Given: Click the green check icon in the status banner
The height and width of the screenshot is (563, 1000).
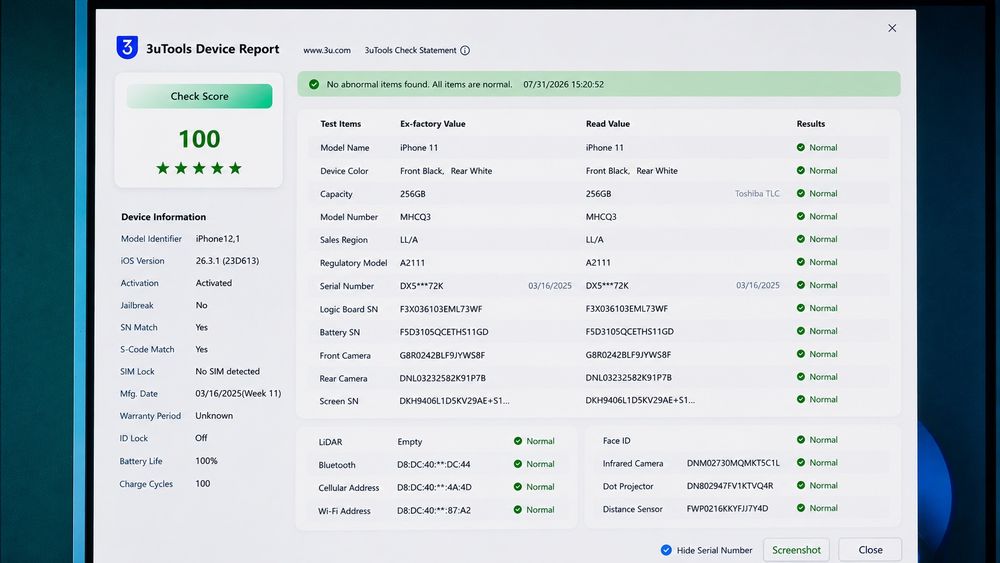Looking at the screenshot, I should point(314,84).
